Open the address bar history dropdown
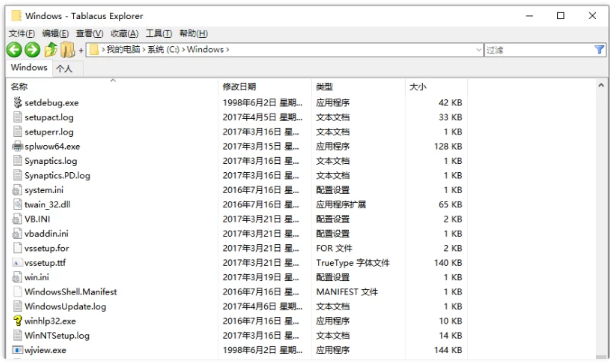 (x=479, y=50)
